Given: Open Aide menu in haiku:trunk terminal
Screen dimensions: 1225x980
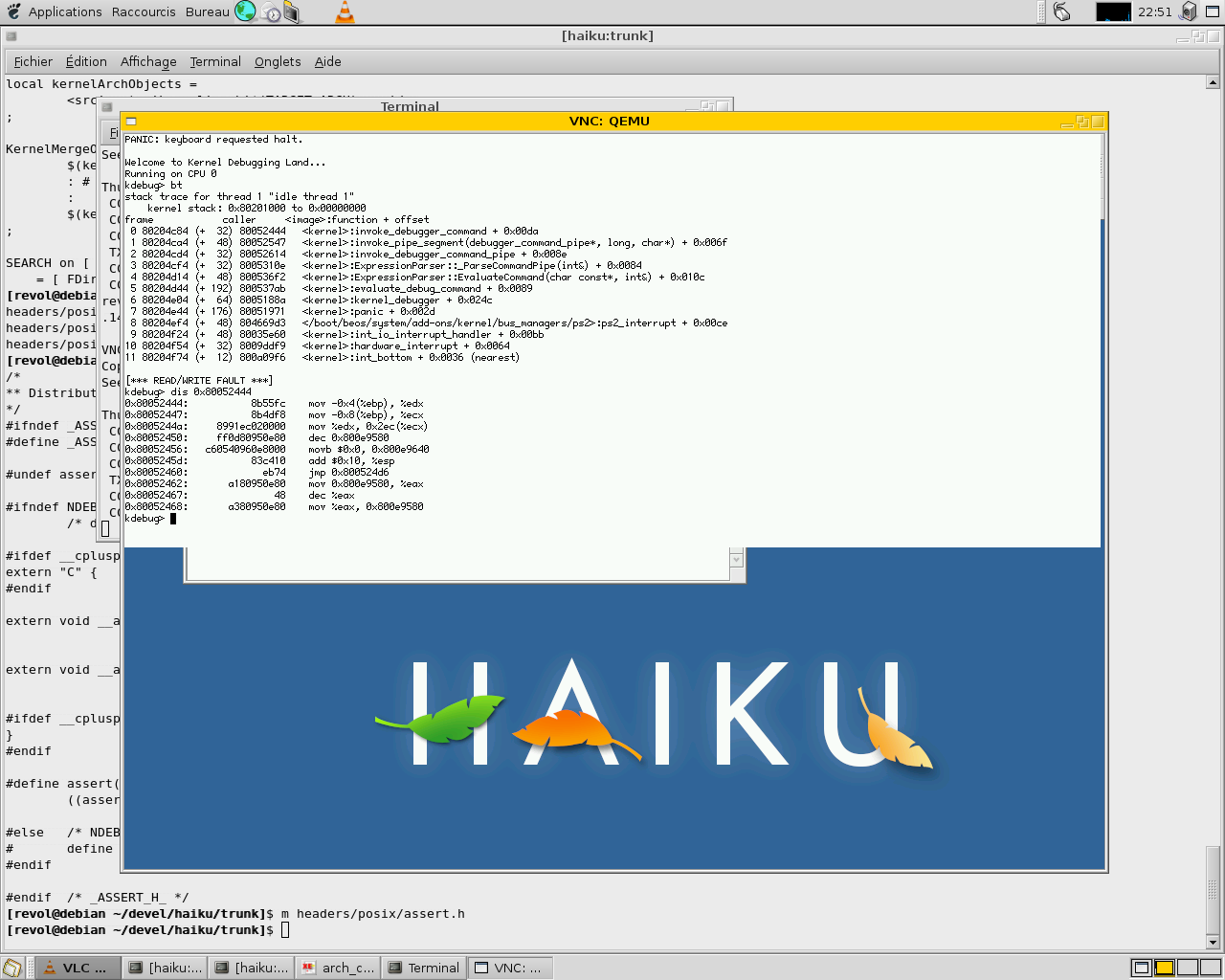Looking at the screenshot, I should pyautogui.click(x=328, y=61).
